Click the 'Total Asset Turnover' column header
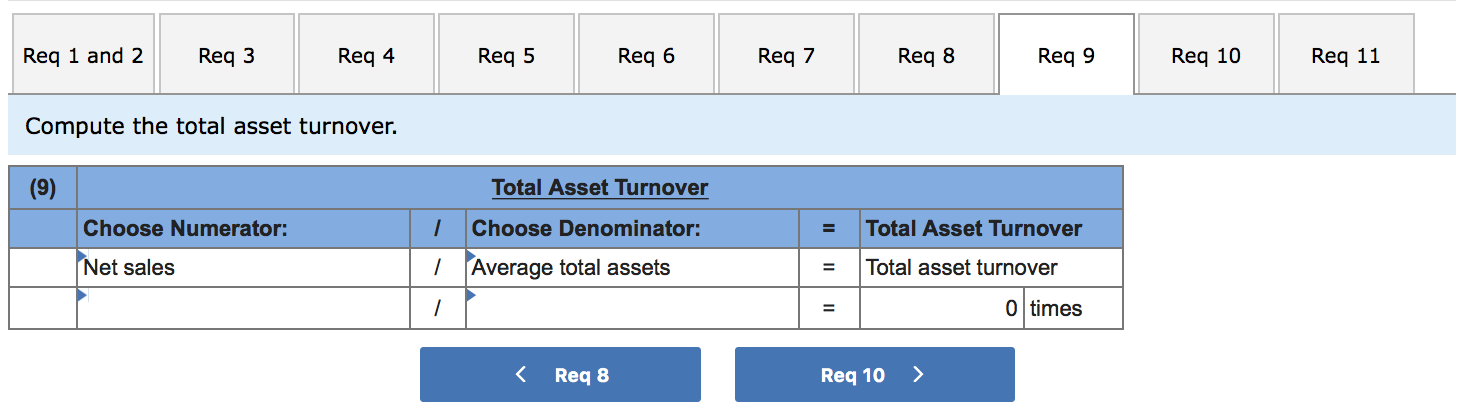This screenshot has width=1474, height=414. point(974,228)
